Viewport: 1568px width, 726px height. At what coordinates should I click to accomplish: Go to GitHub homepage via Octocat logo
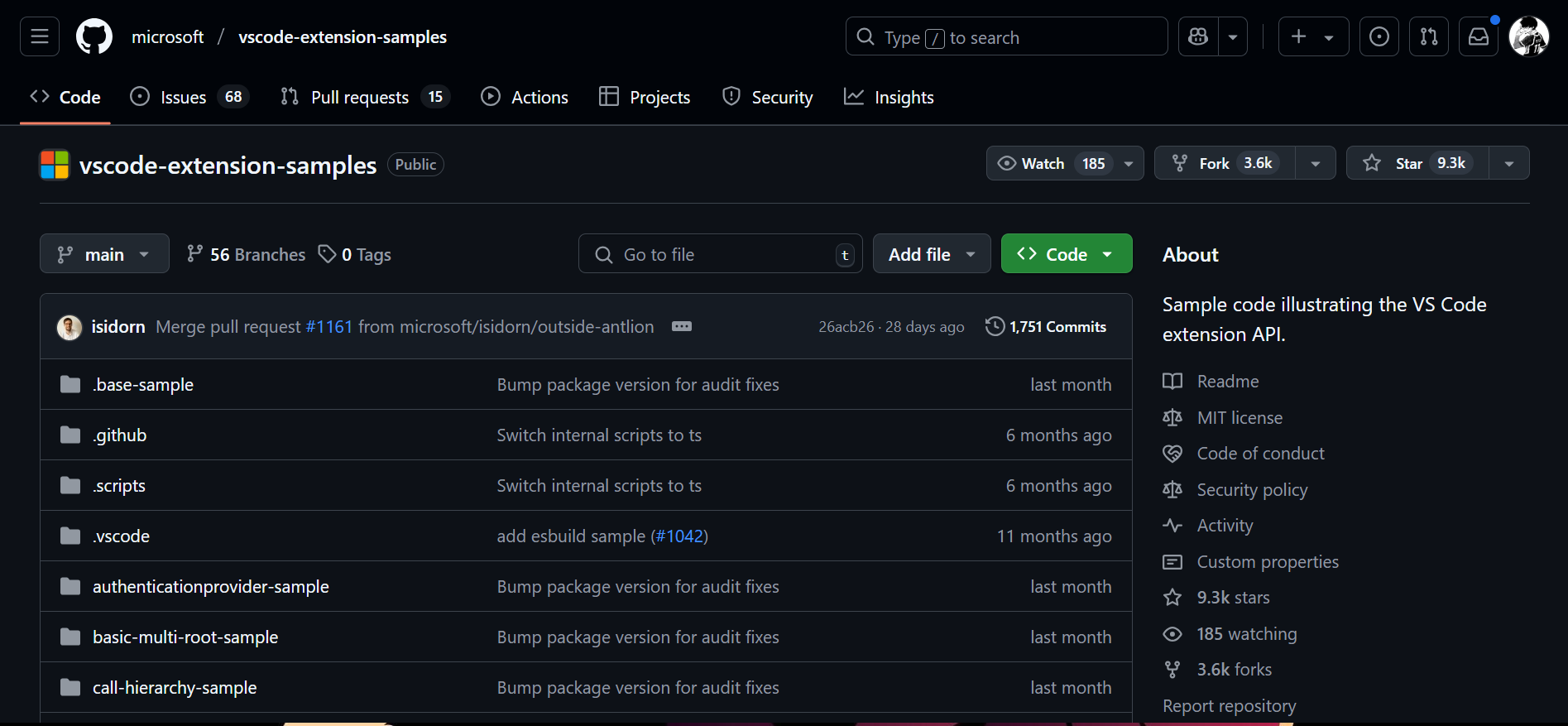(94, 36)
